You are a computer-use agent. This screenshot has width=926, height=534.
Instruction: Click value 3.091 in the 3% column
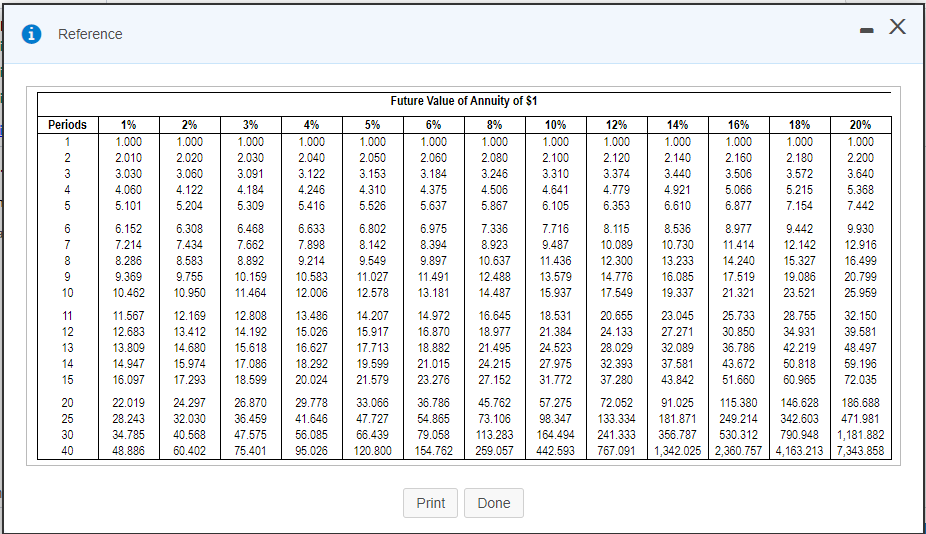point(250,174)
